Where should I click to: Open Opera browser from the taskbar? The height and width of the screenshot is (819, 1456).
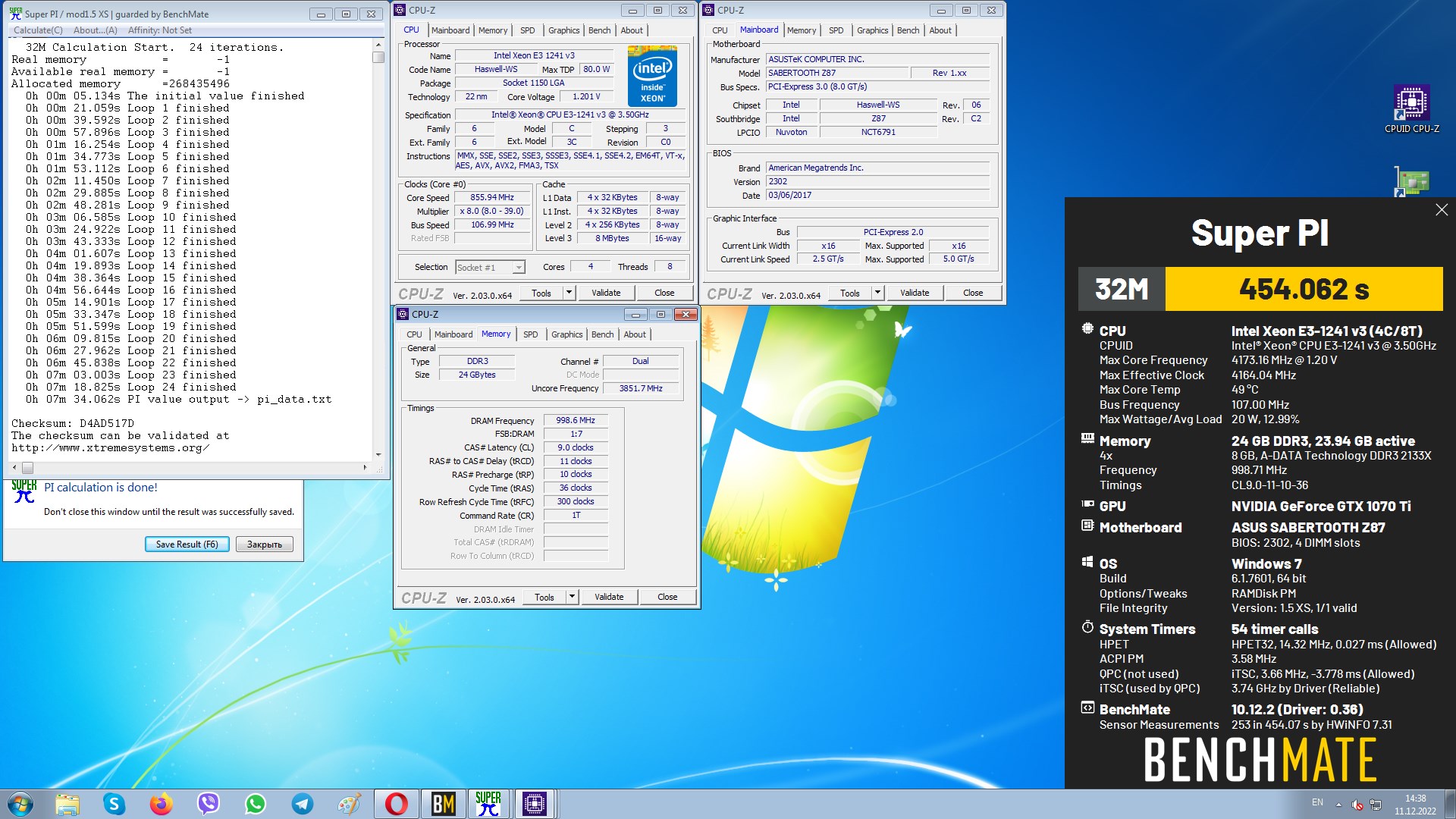click(x=397, y=804)
